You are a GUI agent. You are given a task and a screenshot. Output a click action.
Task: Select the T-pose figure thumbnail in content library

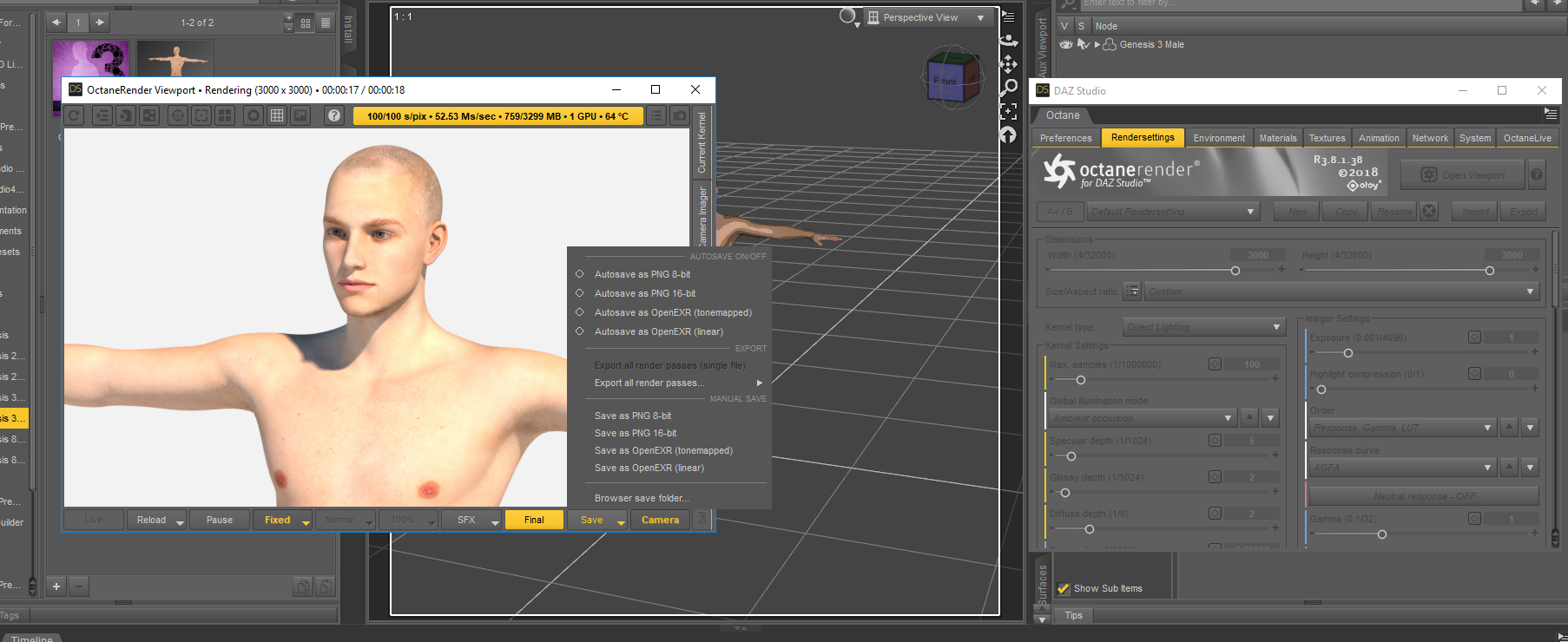pyautogui.click(x=175, y=59)
